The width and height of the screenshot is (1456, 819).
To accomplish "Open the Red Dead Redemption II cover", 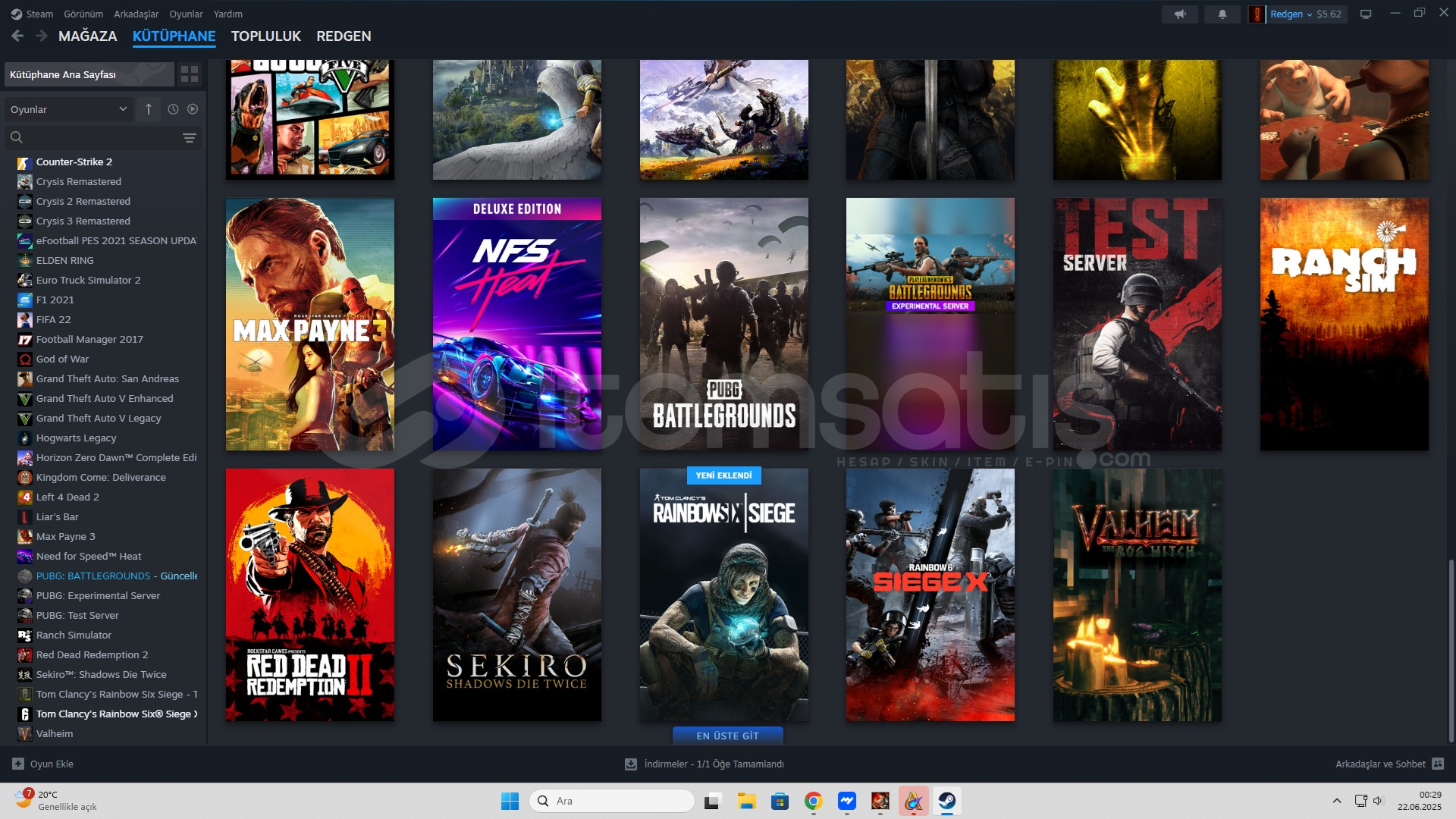I will click(x=310, y=595).
